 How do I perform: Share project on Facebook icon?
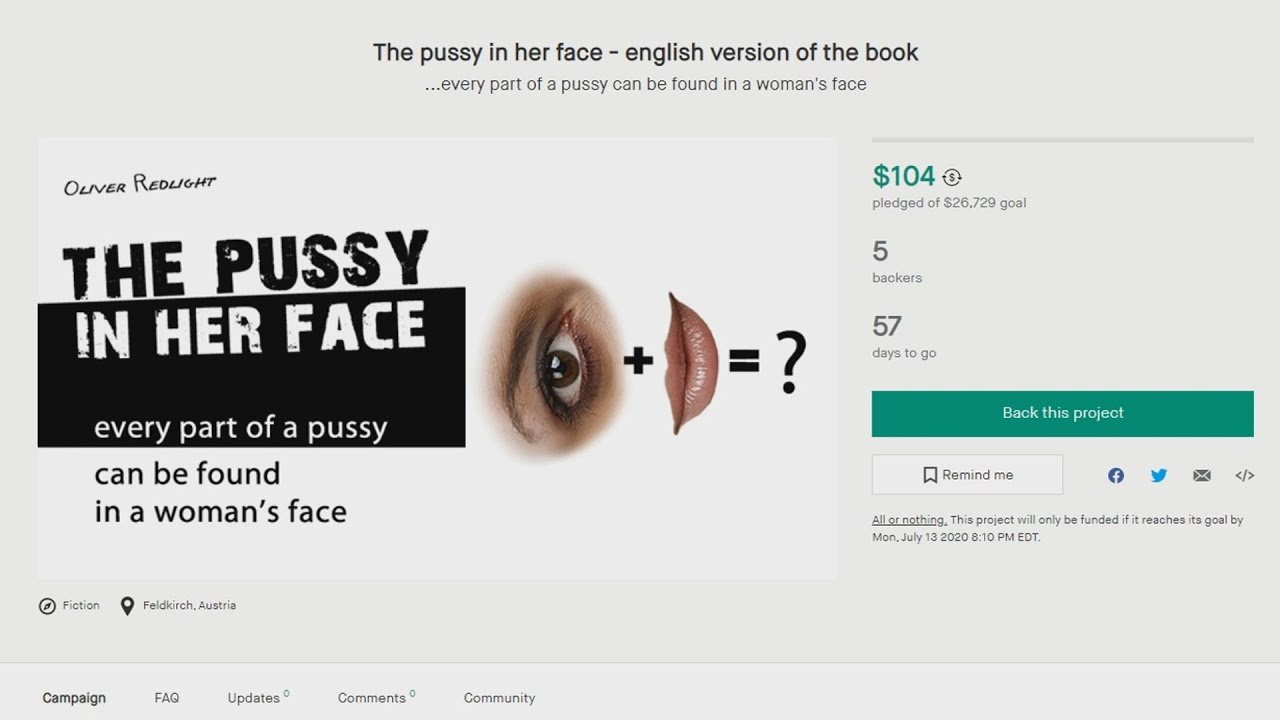(x=1116, y=475)
